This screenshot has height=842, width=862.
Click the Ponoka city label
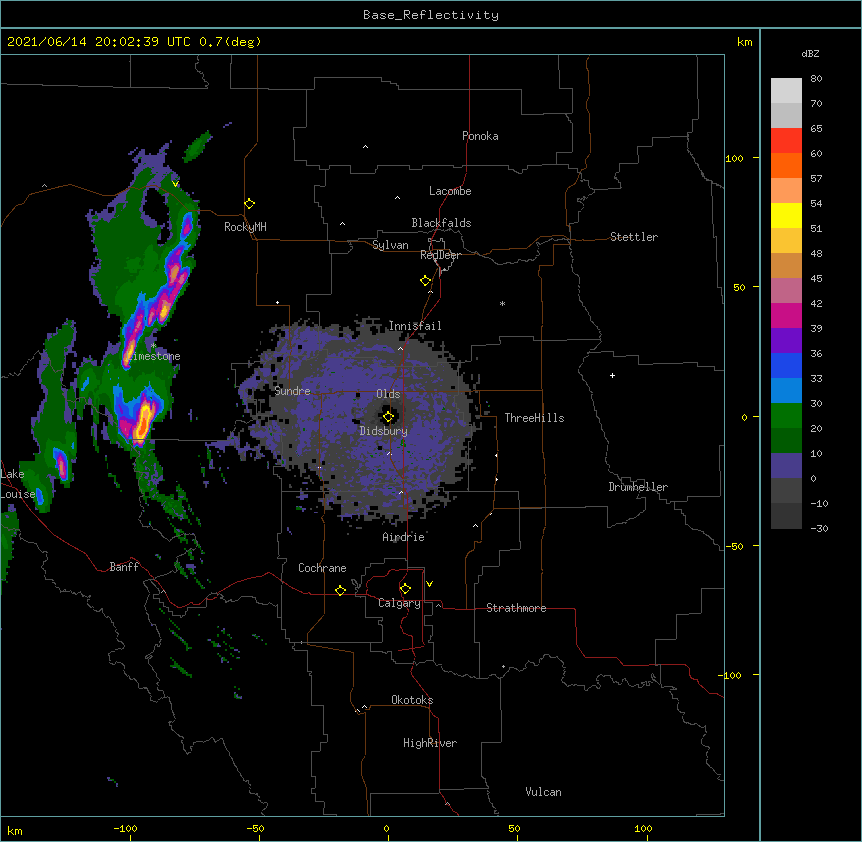(480, 136)
